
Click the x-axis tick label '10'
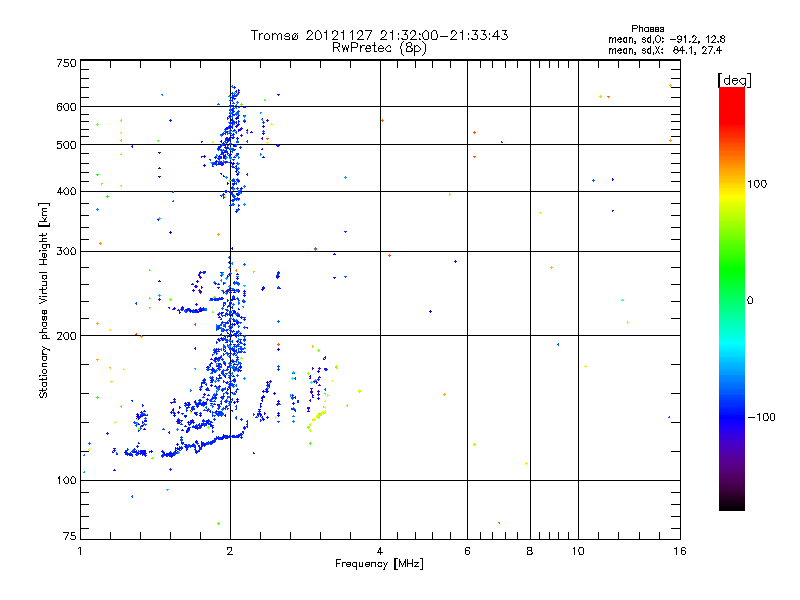578,551
